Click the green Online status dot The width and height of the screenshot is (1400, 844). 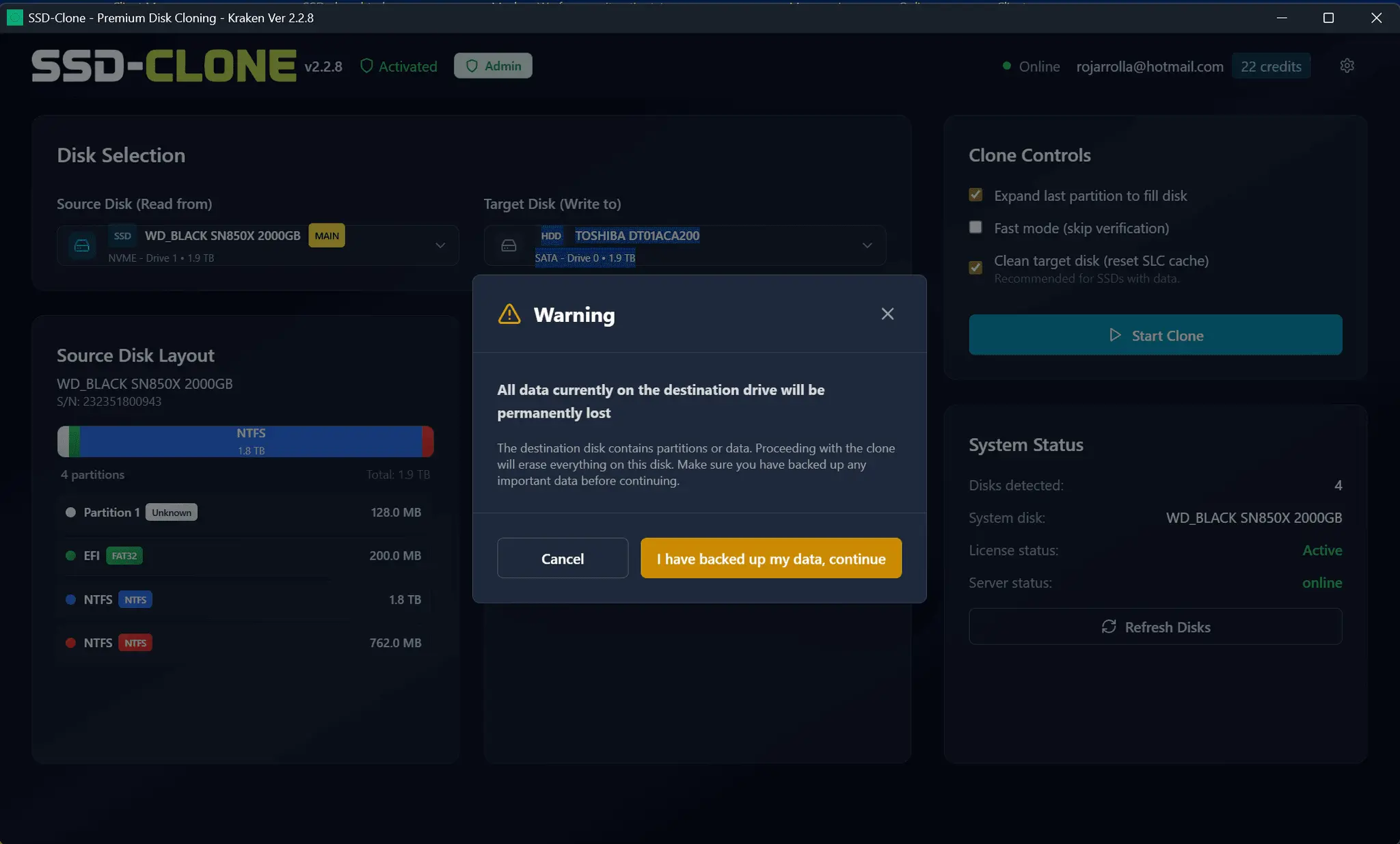1006,66
